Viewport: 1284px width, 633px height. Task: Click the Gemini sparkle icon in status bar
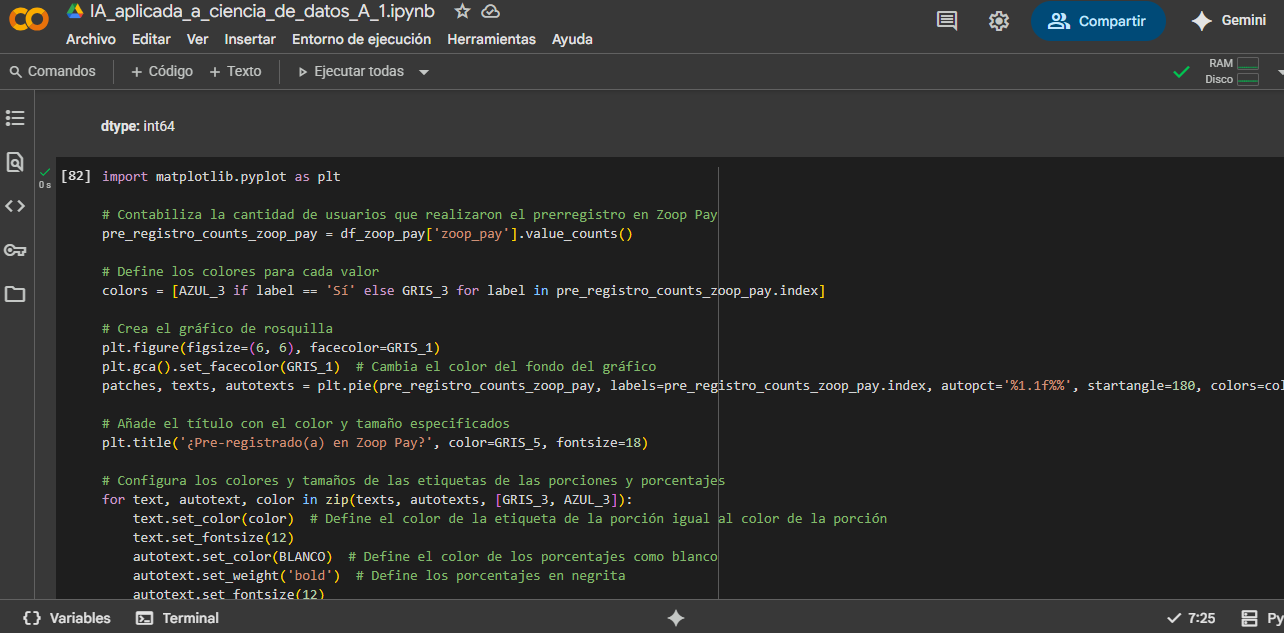pos(676,618)
